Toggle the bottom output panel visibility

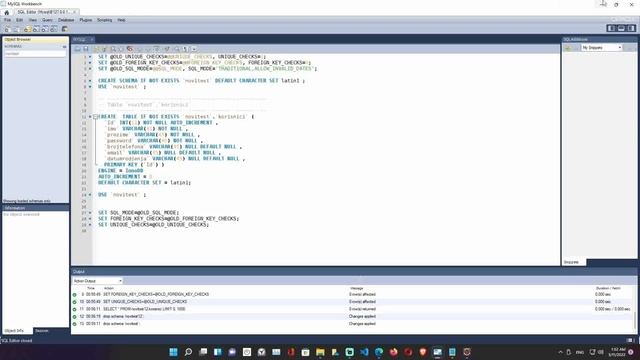pyautogui.click(x=621, y=28)
